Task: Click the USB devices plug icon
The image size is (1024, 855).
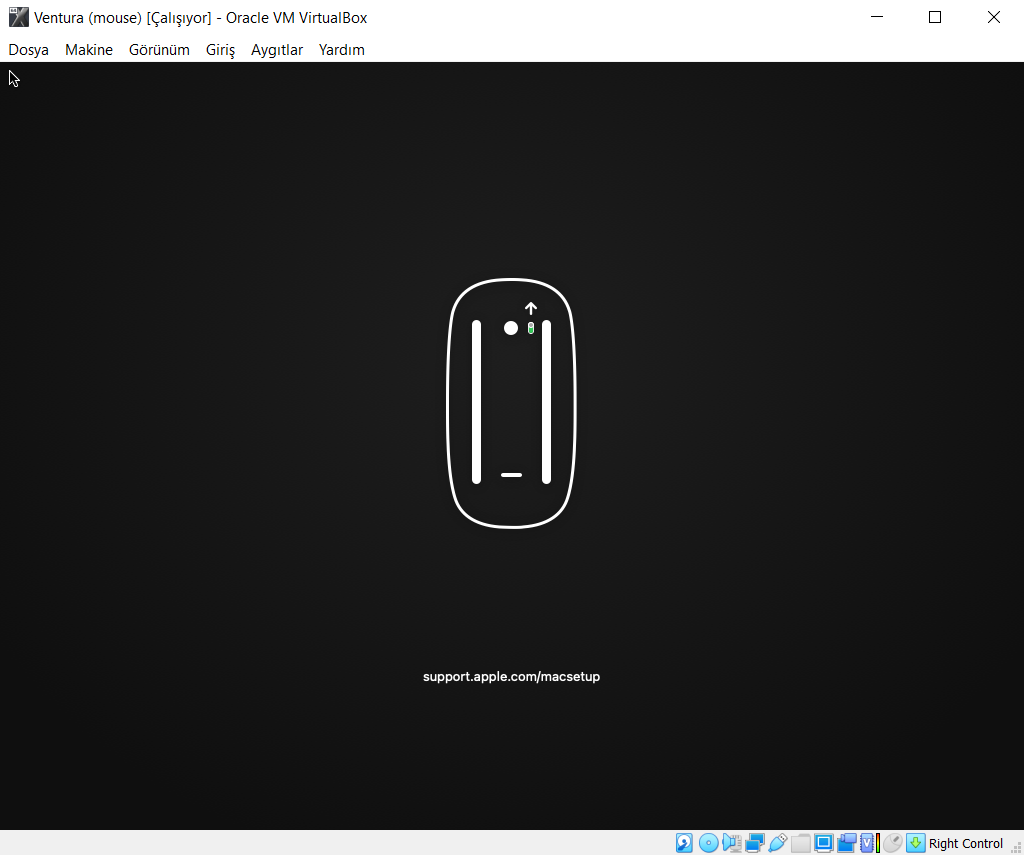Action: (778, 843)
